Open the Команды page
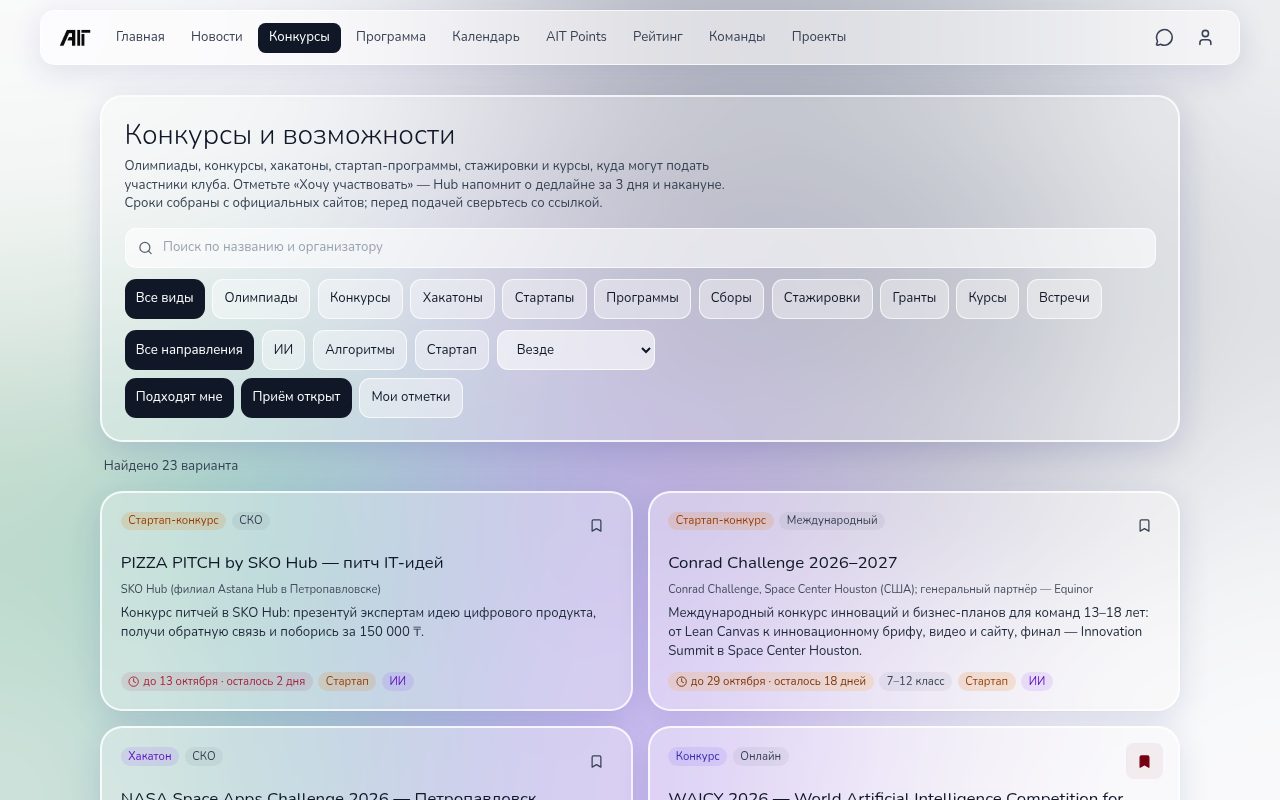This screenshot has width=1280, height=800. point(737,37)
